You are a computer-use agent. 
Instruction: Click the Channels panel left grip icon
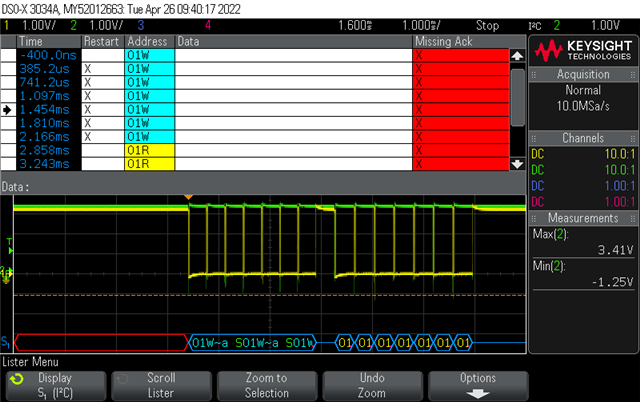tap(533, 138)
